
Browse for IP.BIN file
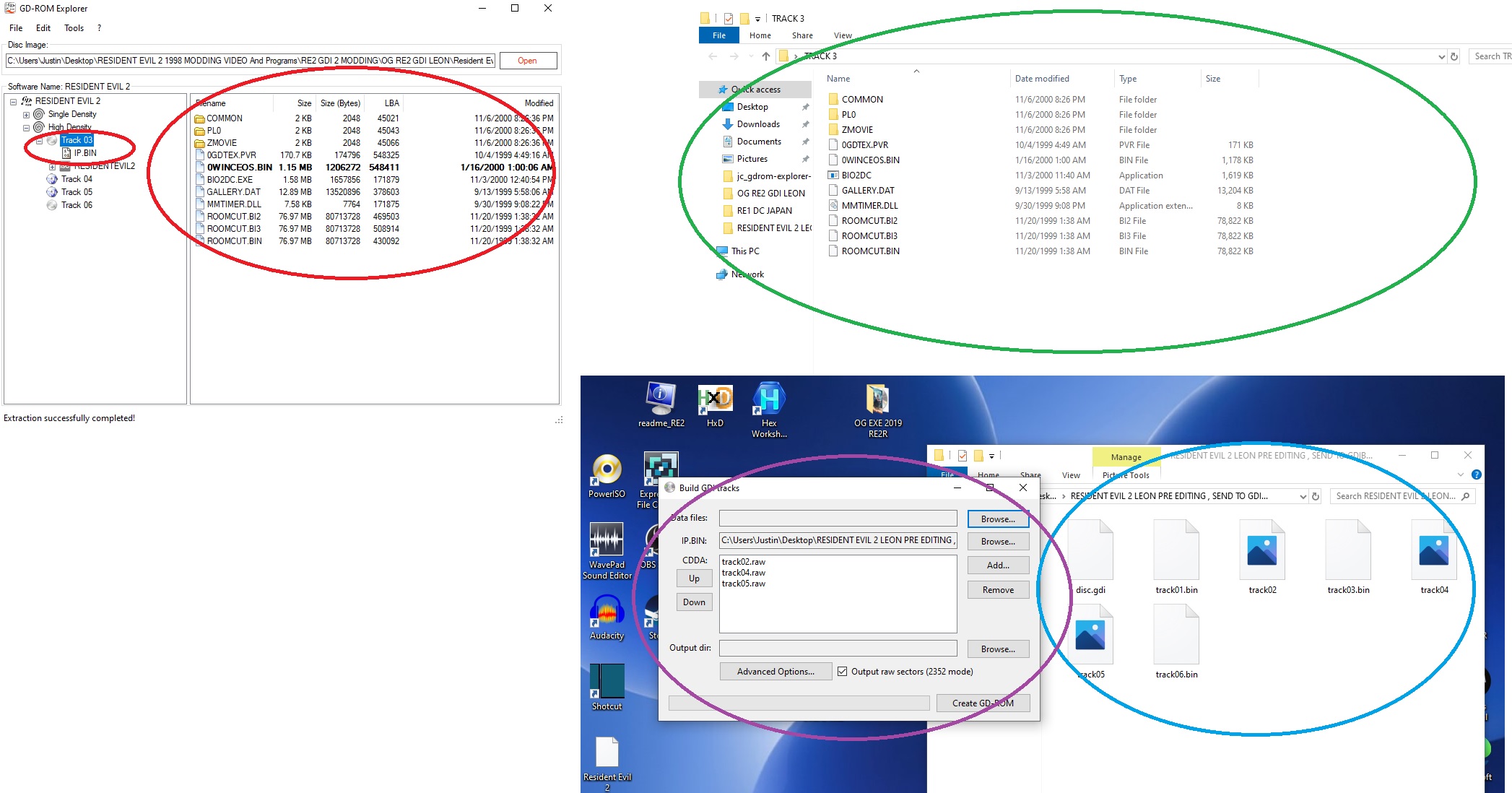coord(998,542)
